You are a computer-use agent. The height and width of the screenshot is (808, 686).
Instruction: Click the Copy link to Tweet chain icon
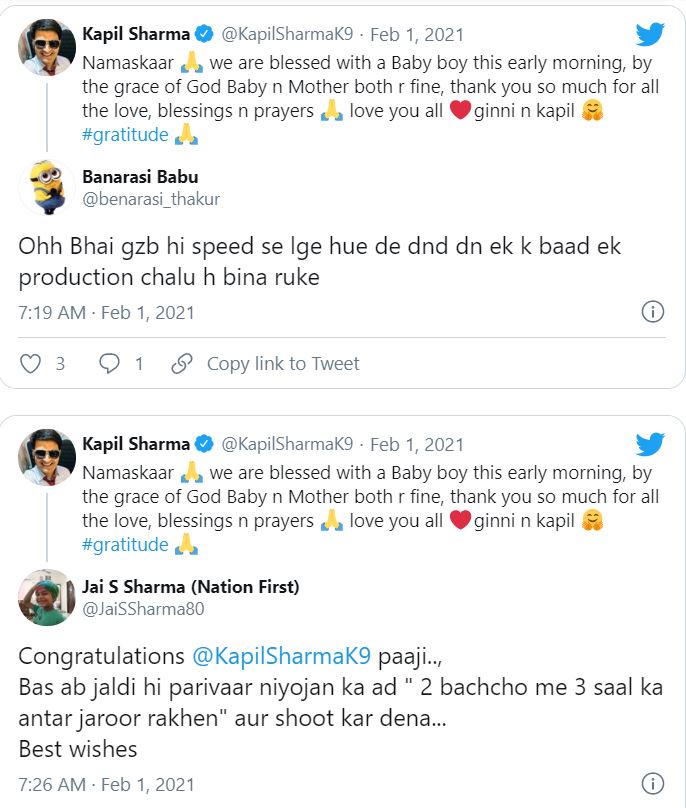point(184,363)
